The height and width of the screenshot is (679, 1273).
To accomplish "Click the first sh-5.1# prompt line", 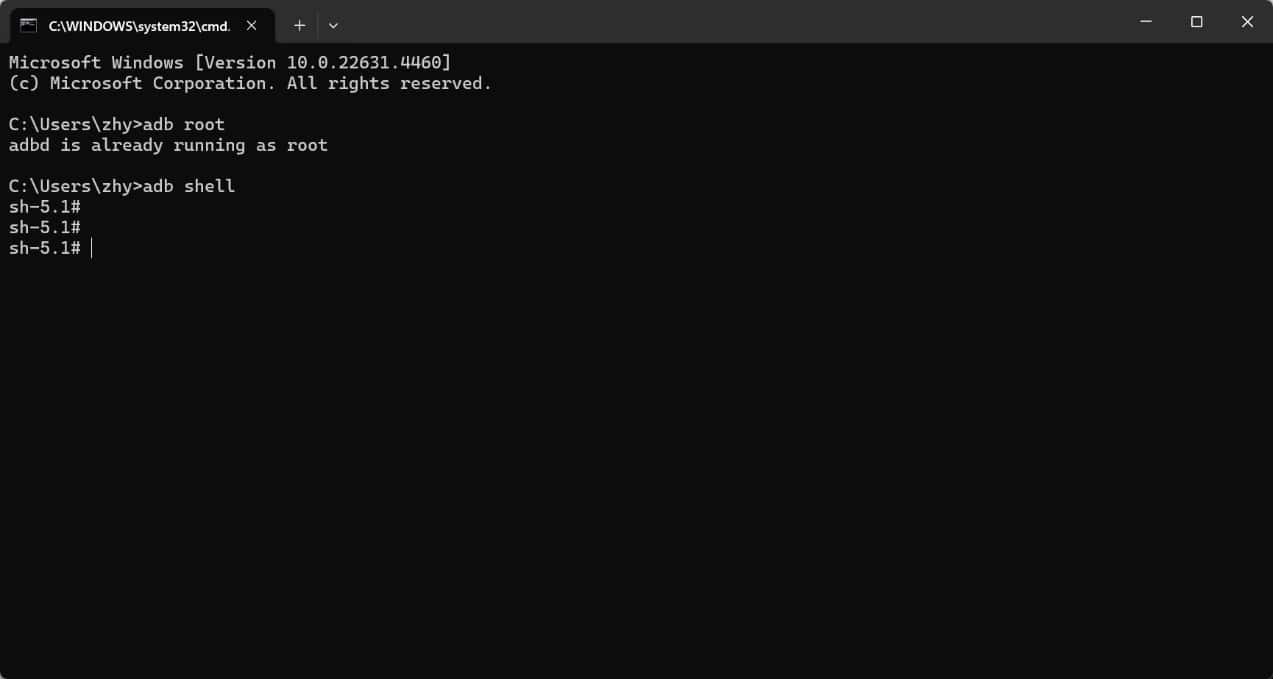I will [x=45, y=207].
